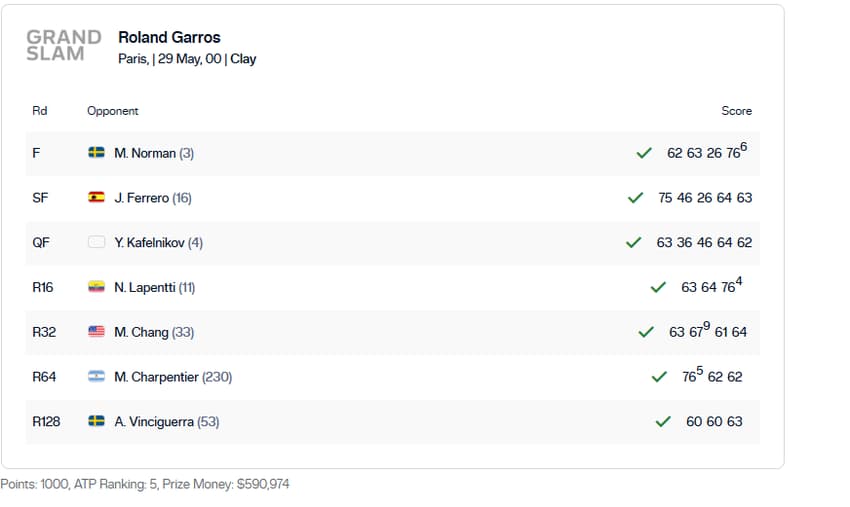Open Y. Kafelnikov player profile

(x=149, y=242)
